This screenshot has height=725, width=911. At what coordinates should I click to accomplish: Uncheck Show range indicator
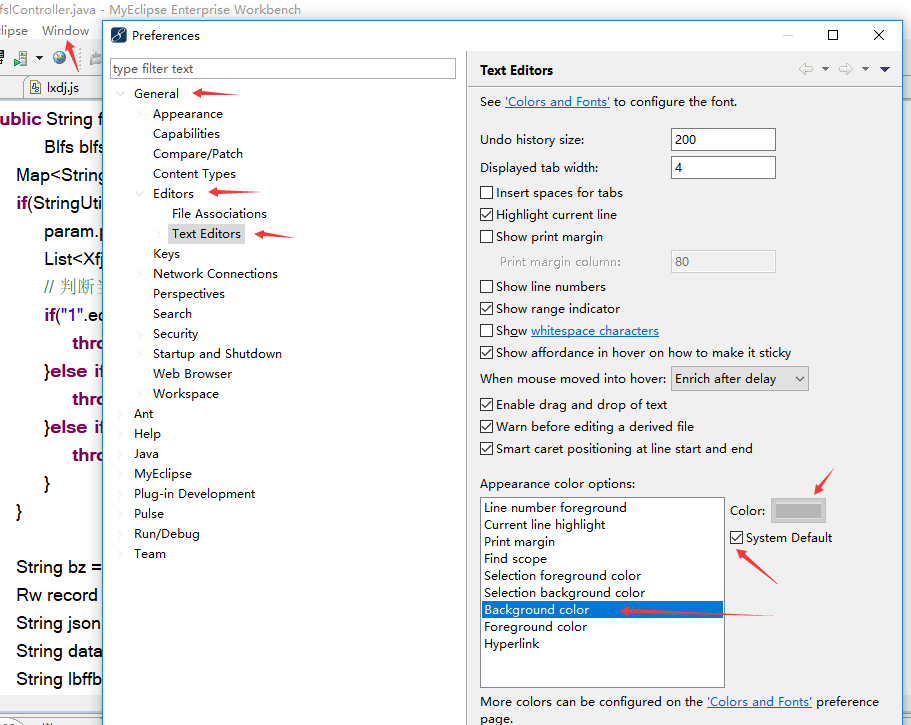tap(486, 308)
